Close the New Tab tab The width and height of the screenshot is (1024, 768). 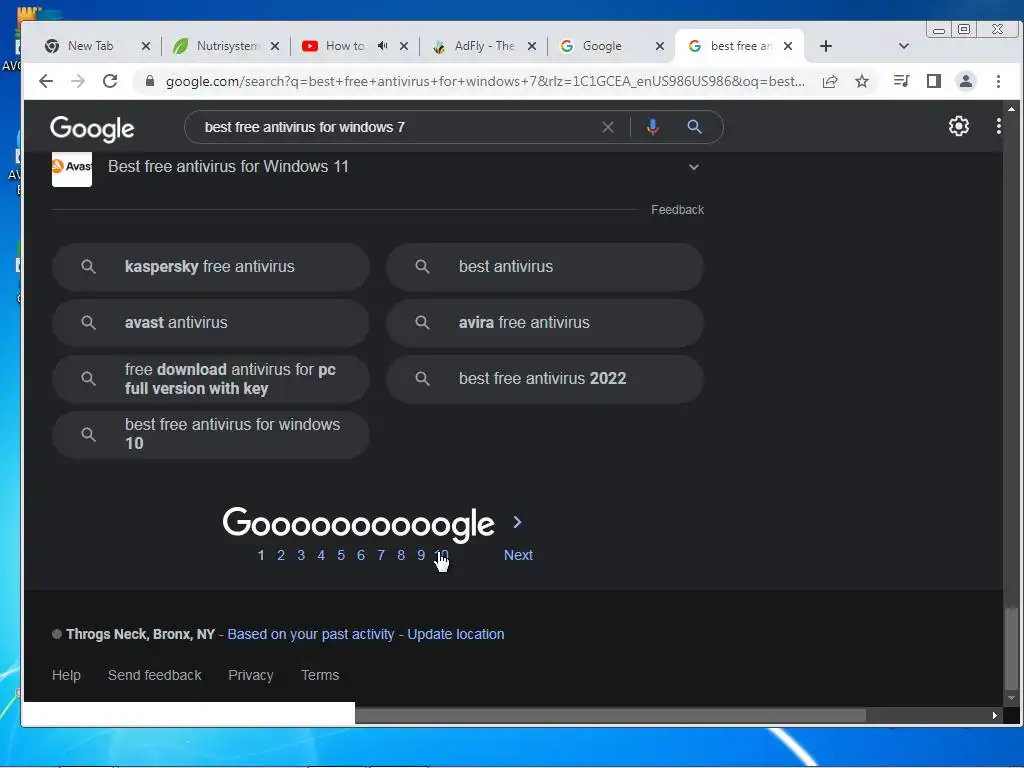pyautogui.click(x=146, y=46)
